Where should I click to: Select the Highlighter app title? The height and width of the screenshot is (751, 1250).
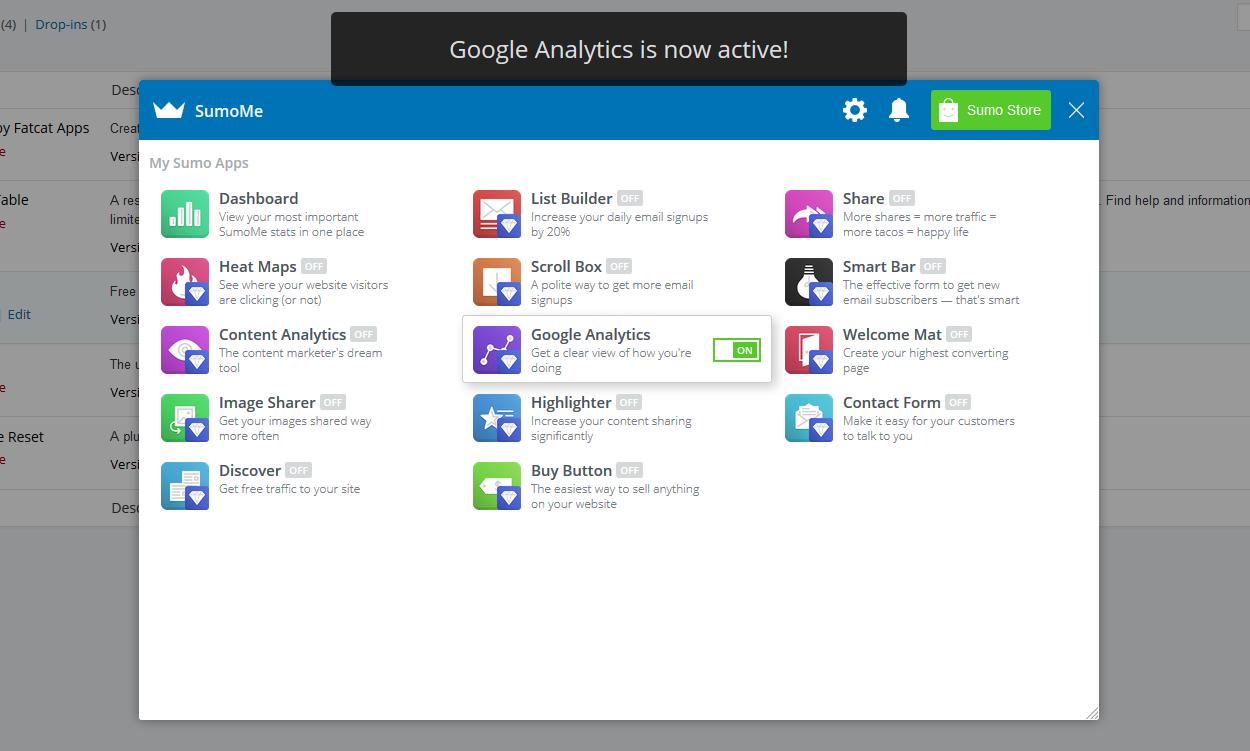pyautogui.click(x=571, y=403)
